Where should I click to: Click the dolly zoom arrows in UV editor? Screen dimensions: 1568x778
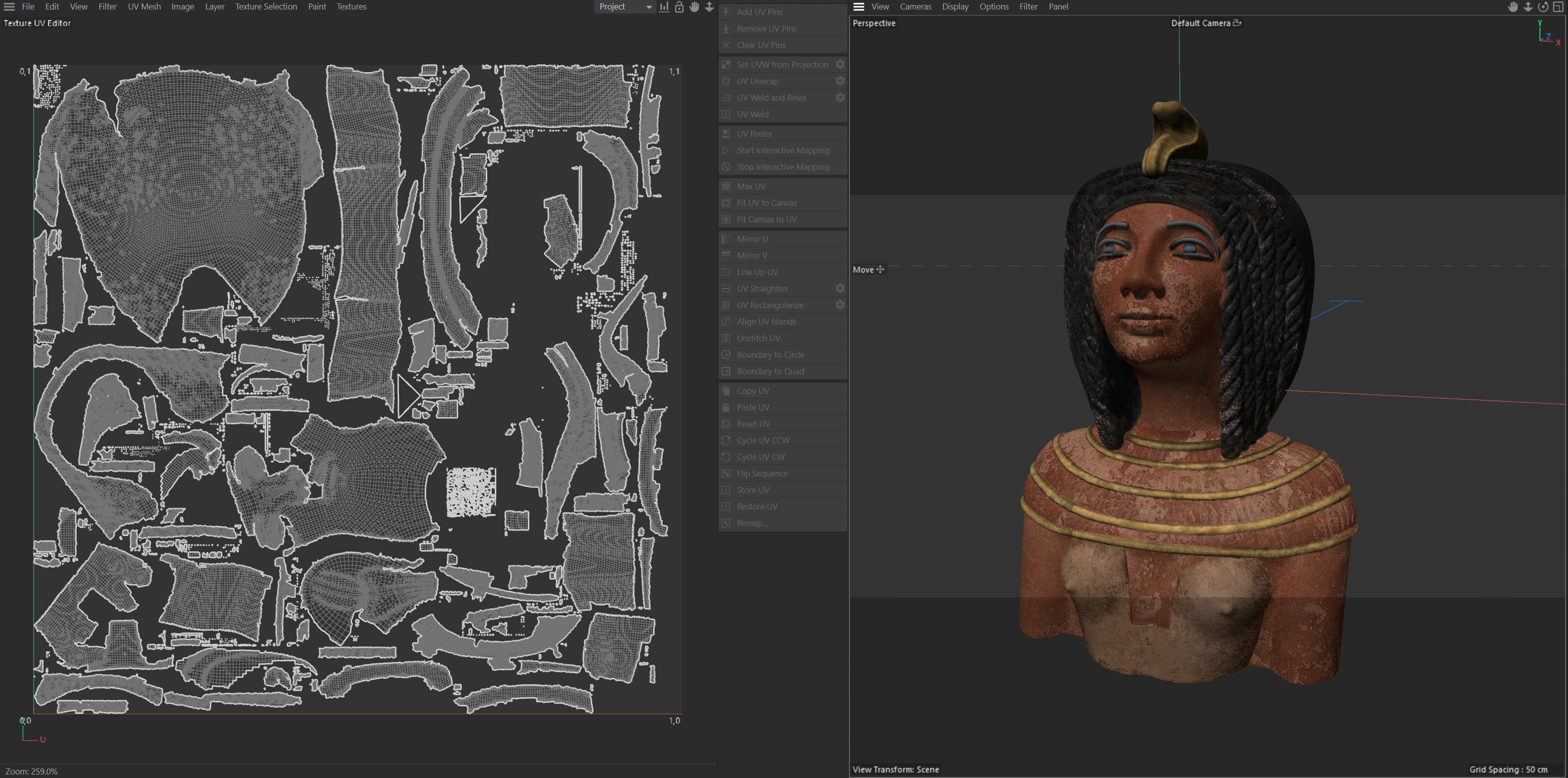(709, 7)
